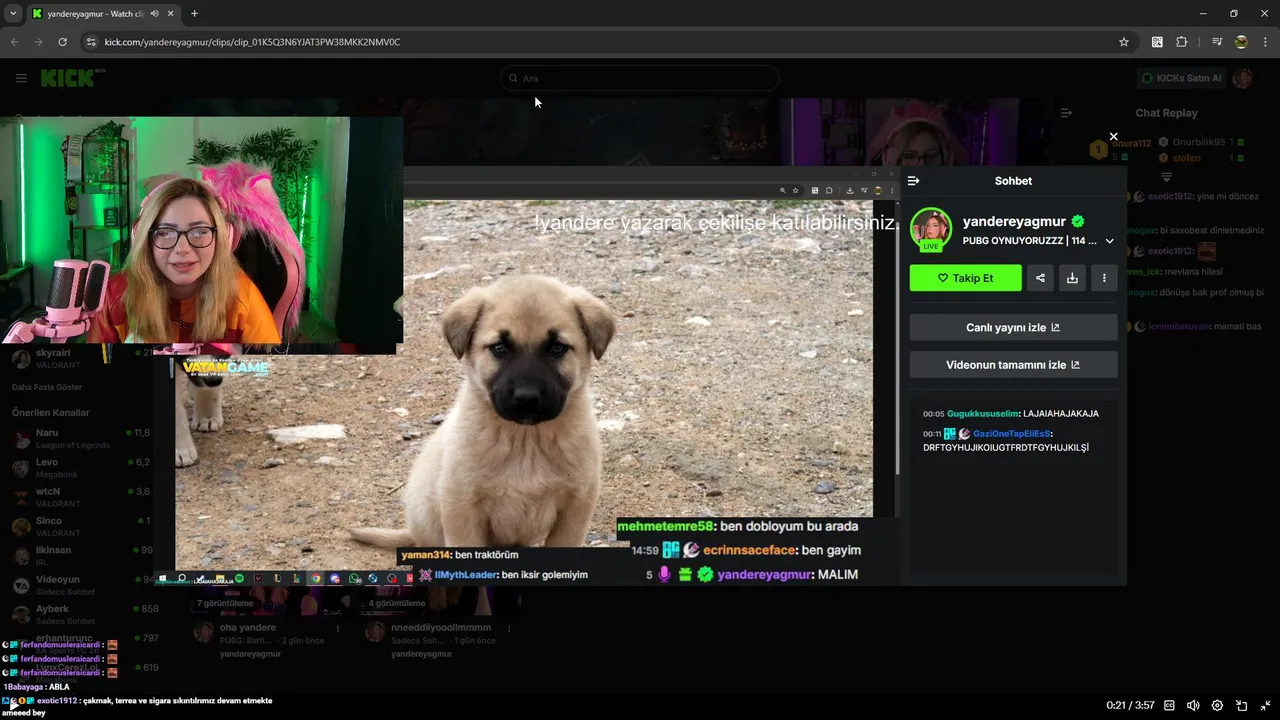Image resolution: width=1280 pixels, height=720 pixels.
Task: Click the Ara search field
Action: coord(640,78)
